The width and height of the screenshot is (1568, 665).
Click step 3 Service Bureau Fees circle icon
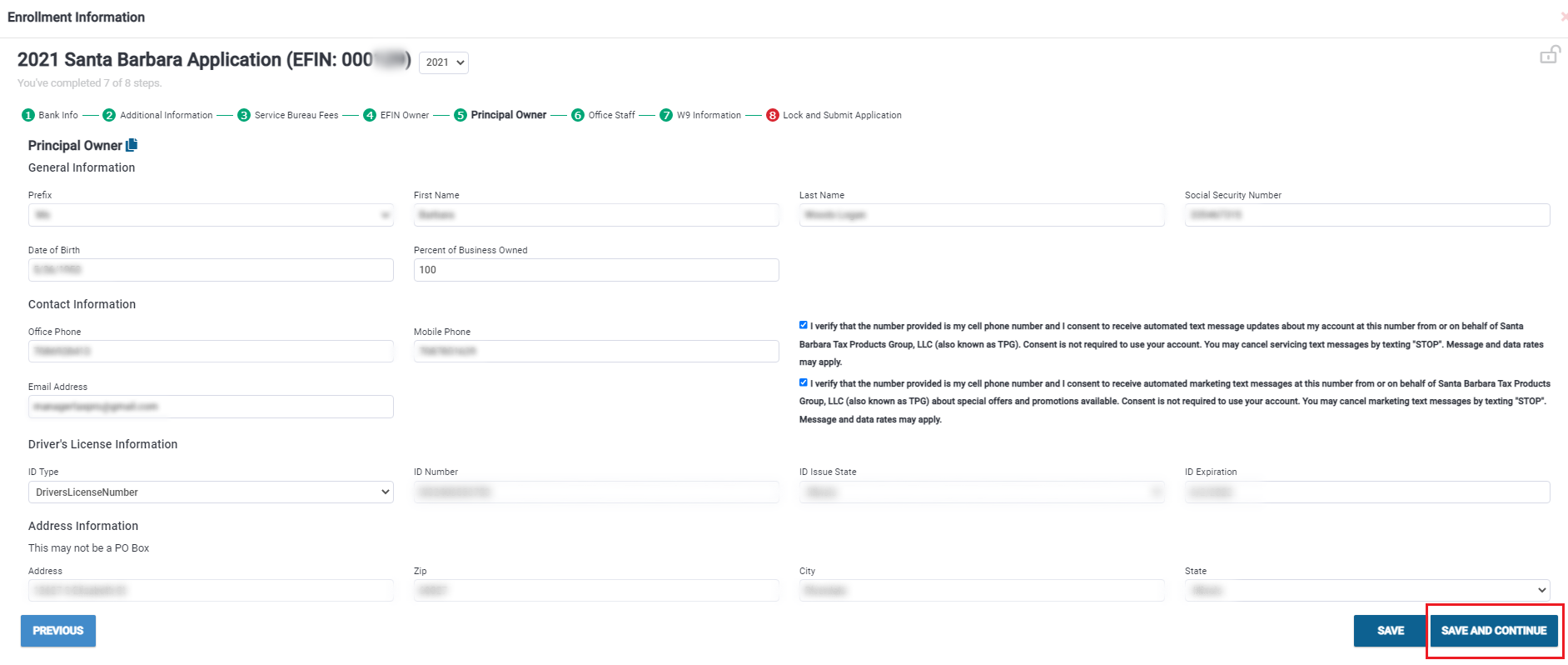(x=244, y=115)
